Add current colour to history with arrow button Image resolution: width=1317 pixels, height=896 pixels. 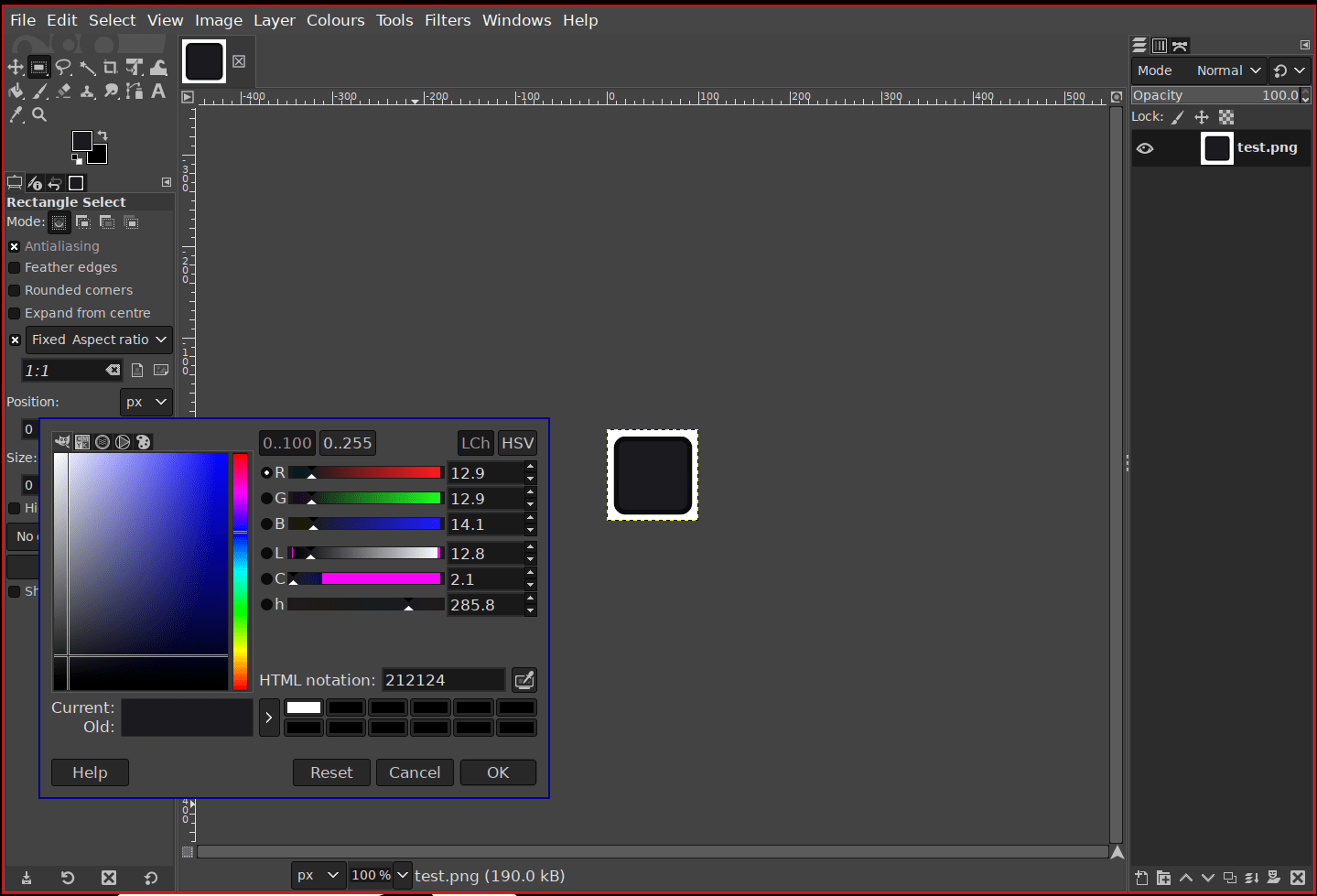tap(269, 718)
